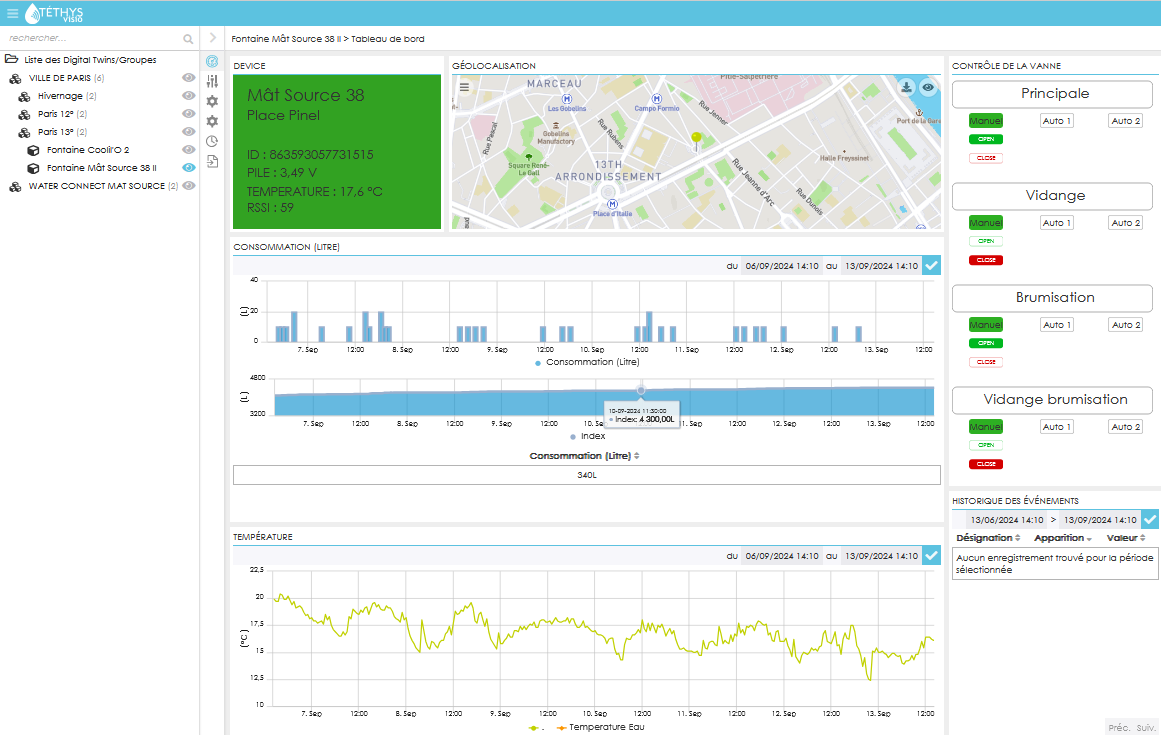Open the history clock icon in sidebar
This screenshot has height=735, width=1161.
[x=213, y=141]
